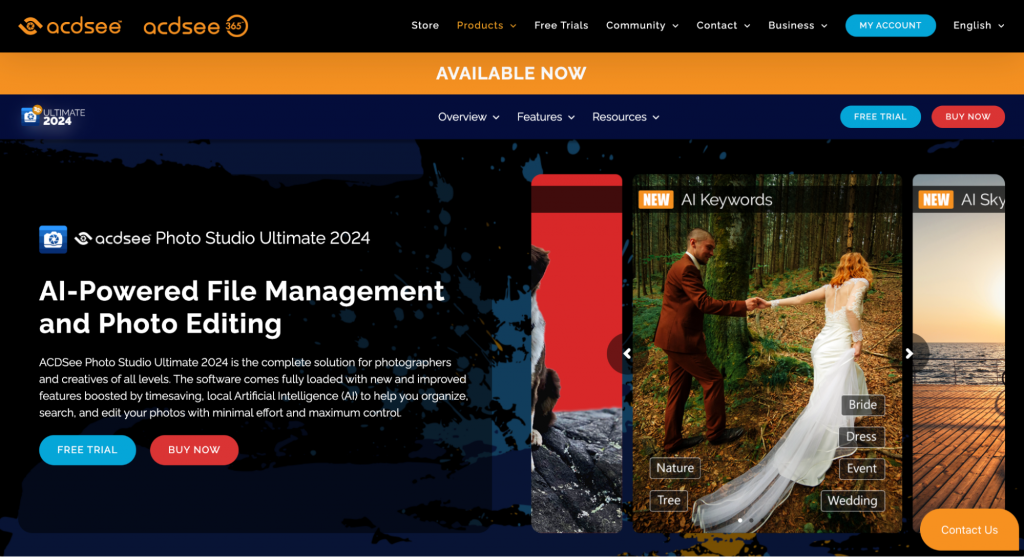Image resolution: width=1024 pixels, height=557 pixels.
Task: Click the Tree keyword tag
Action: click(669, 501)
